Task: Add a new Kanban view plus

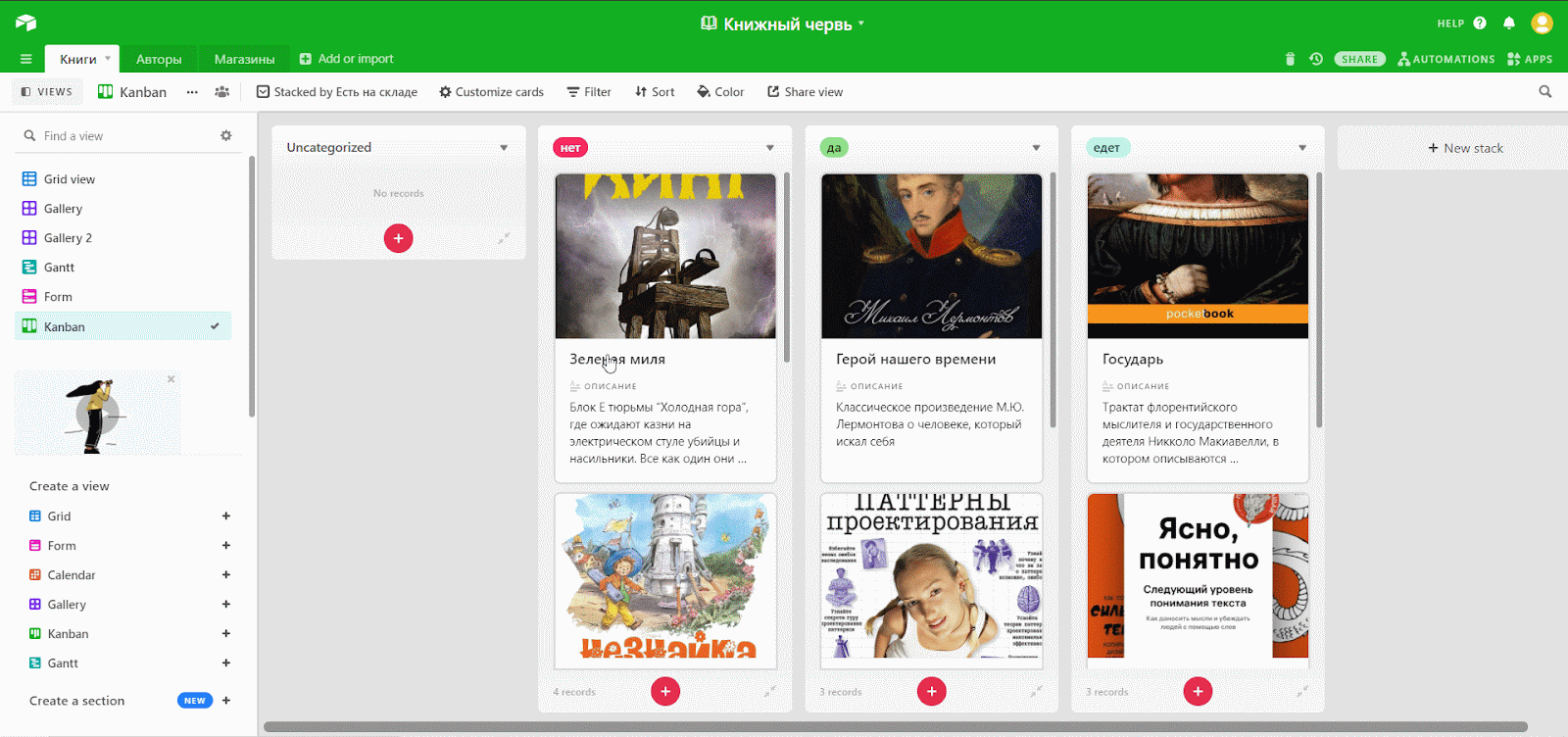Action: tap(226, 633)
